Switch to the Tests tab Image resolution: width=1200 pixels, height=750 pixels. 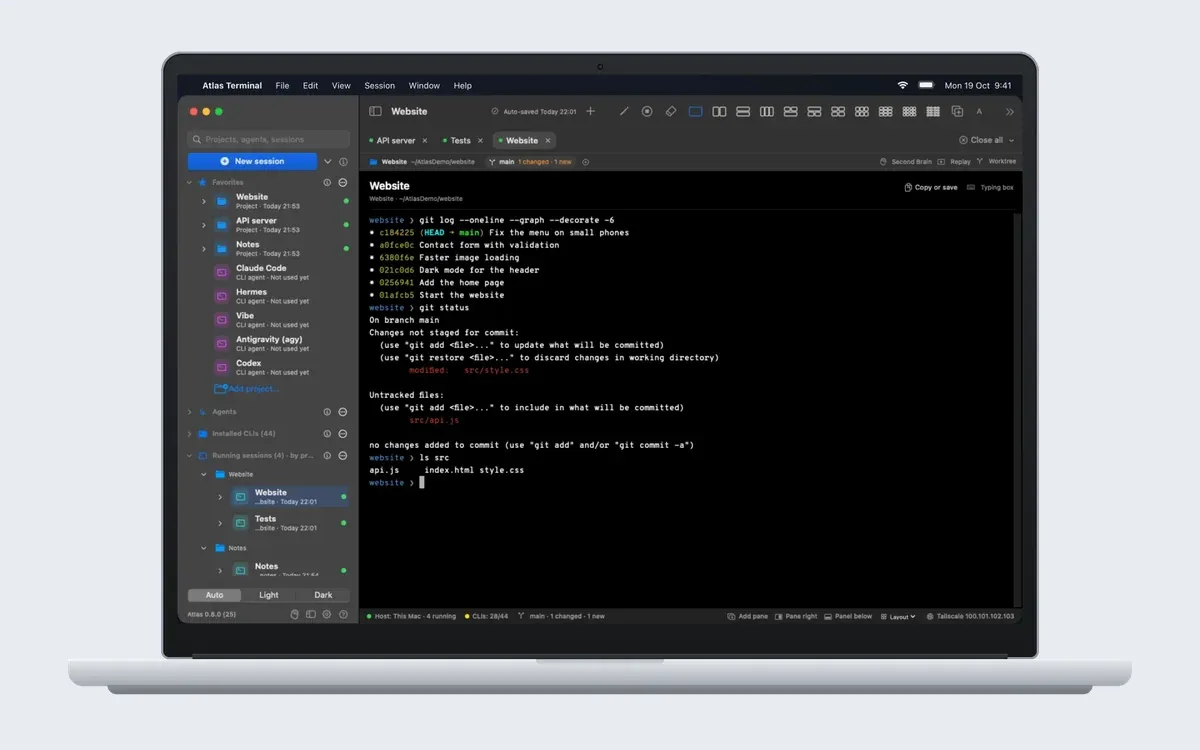pyautogui.click(x=460, y=141)
